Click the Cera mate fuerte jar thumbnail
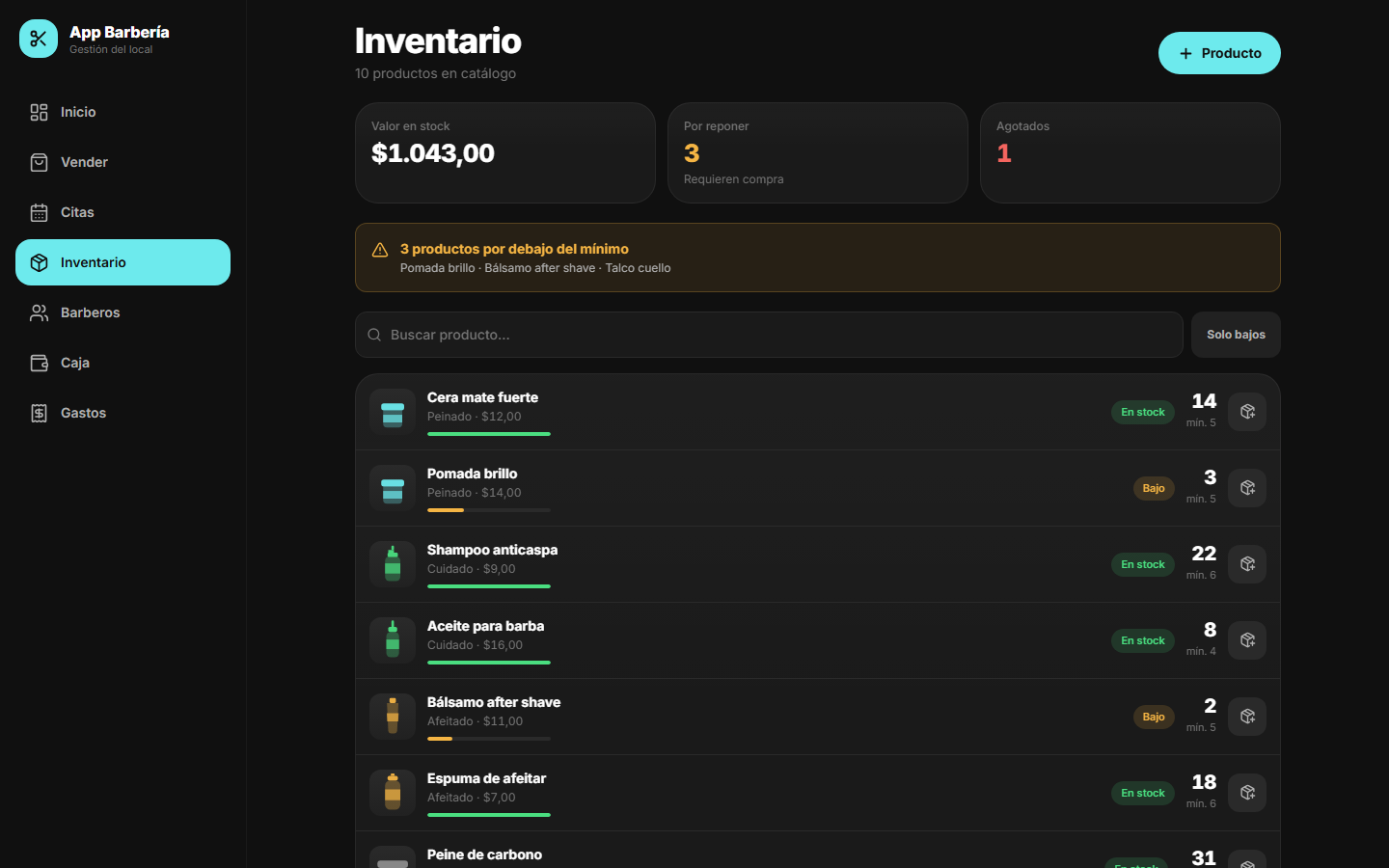The width and height of the screenshot is (1389, 868). (x=393, y=412)
